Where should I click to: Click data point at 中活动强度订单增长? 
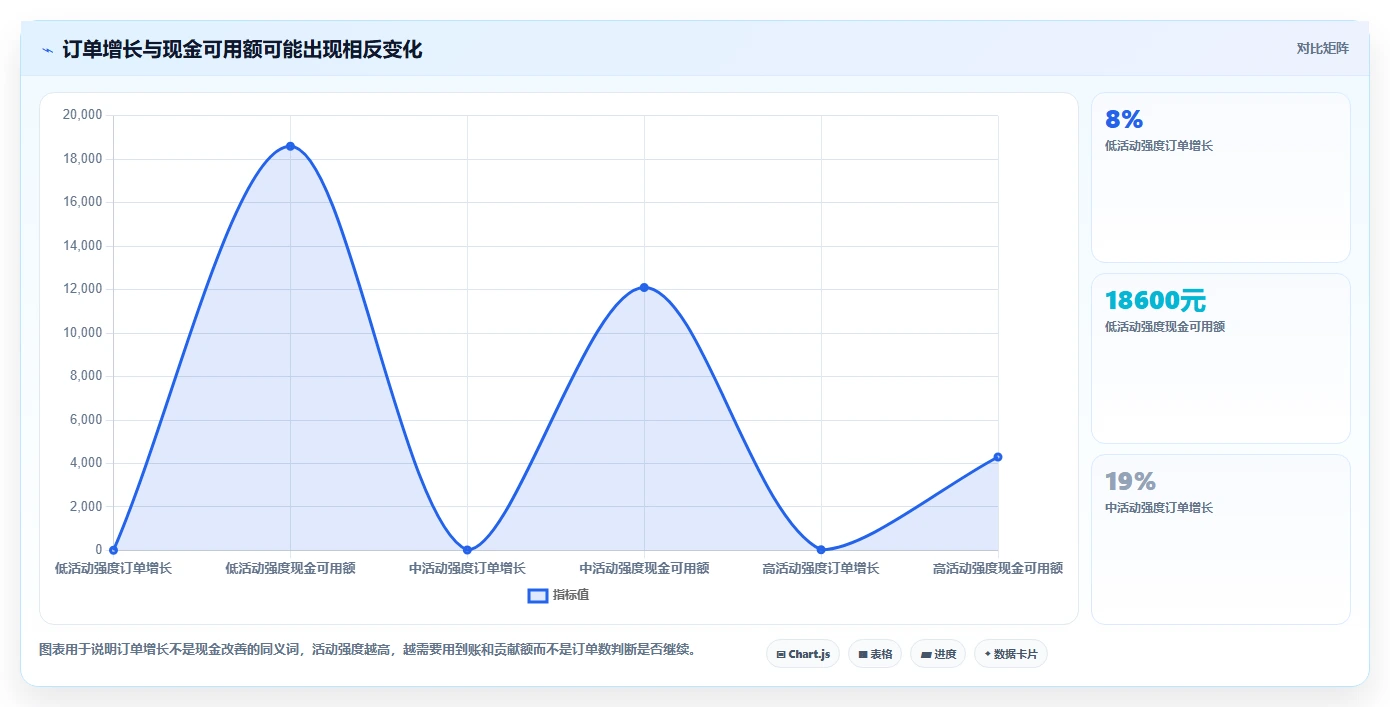467,550
